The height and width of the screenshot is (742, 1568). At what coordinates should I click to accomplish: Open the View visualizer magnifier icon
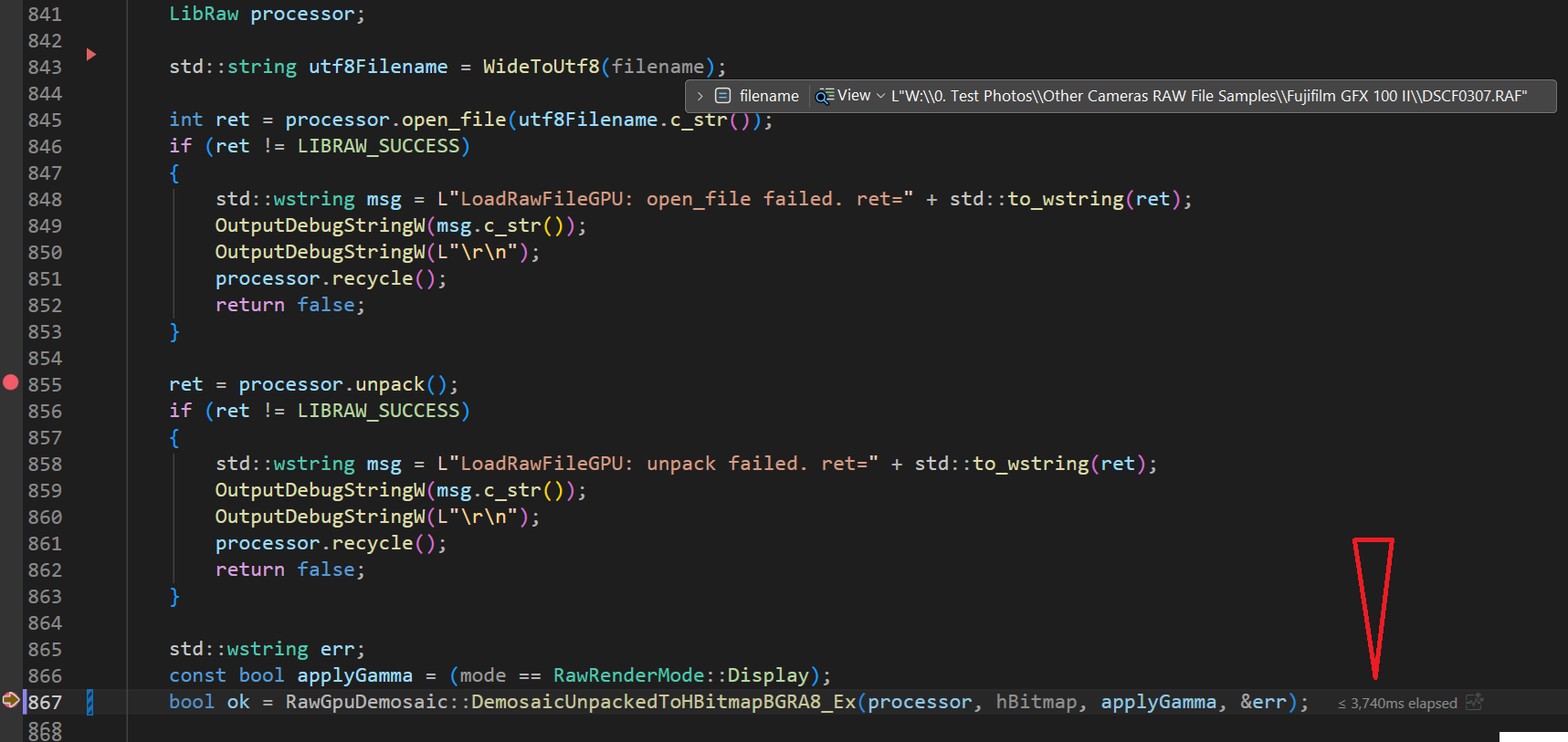[x=824, y=96]
